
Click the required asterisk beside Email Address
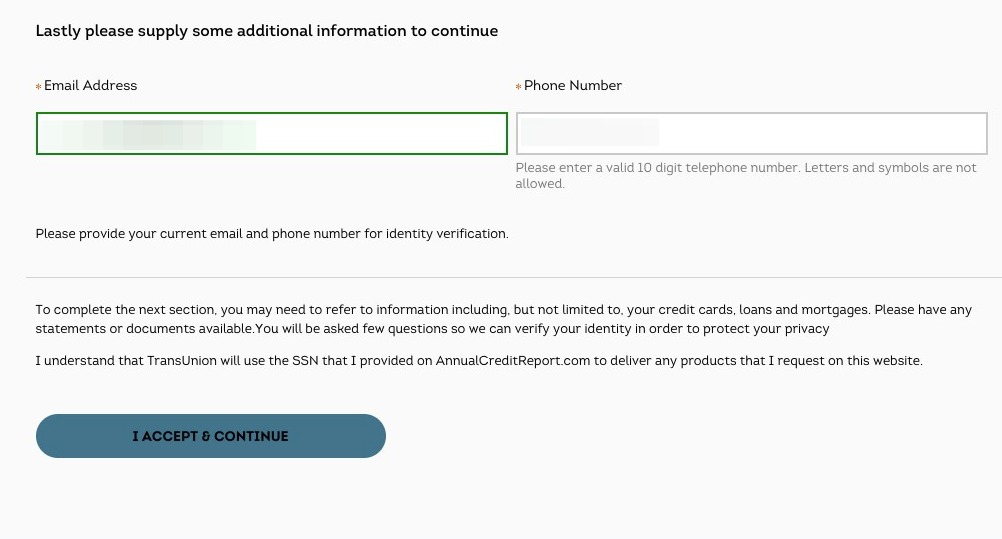[x=39, y=87]
